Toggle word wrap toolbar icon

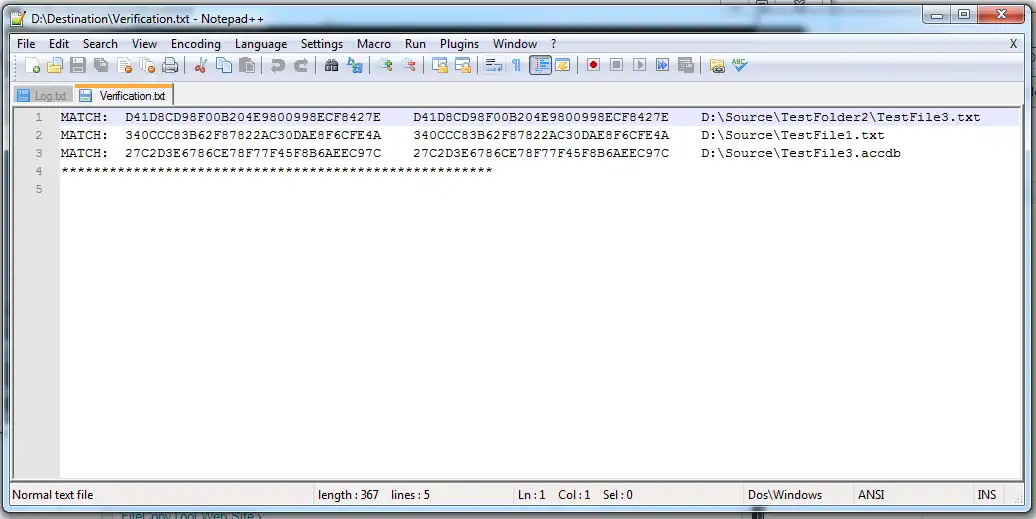pos(494,65)
